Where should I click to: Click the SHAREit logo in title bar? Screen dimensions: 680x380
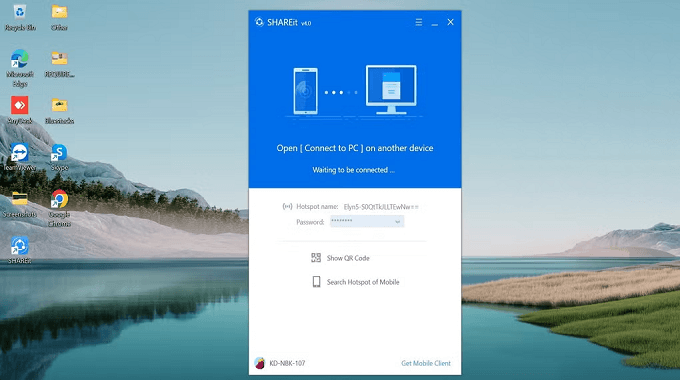click(x=259, y=22)
